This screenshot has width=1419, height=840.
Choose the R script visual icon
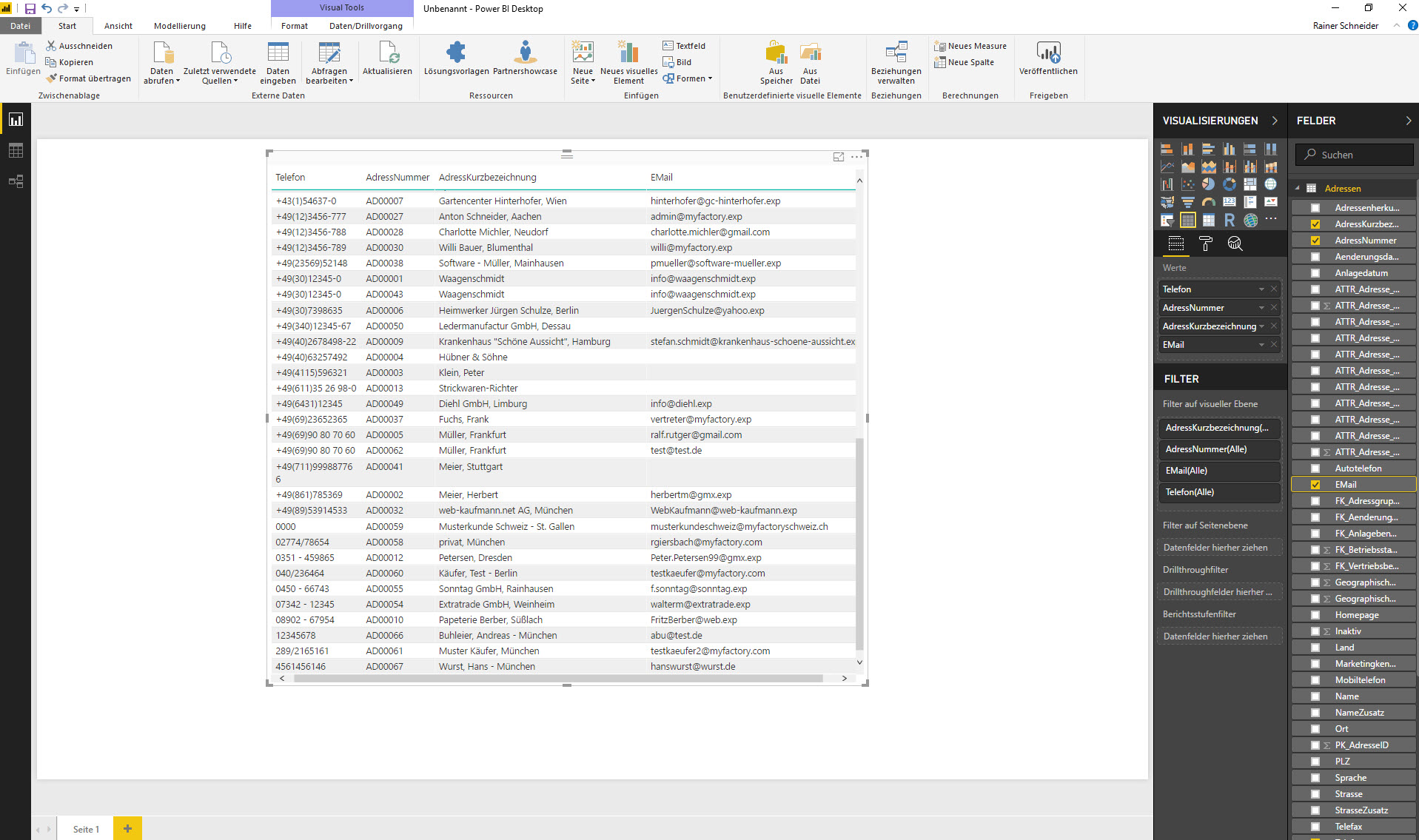pyautogui.click(x=1229, y=220)
